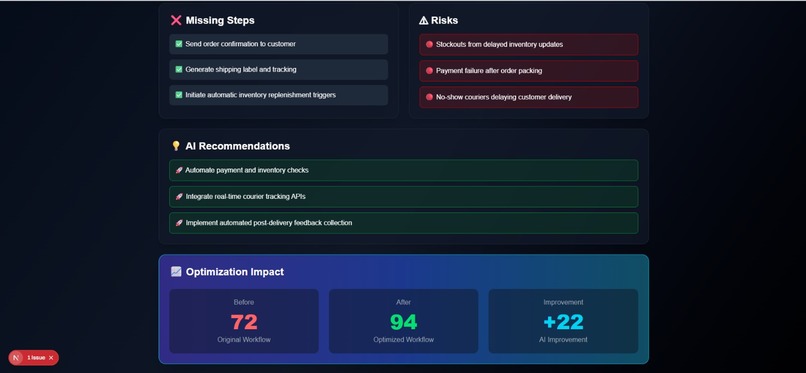Click the 'Improvement' card label
Screen dimensions: 806x373
point(563,302)
